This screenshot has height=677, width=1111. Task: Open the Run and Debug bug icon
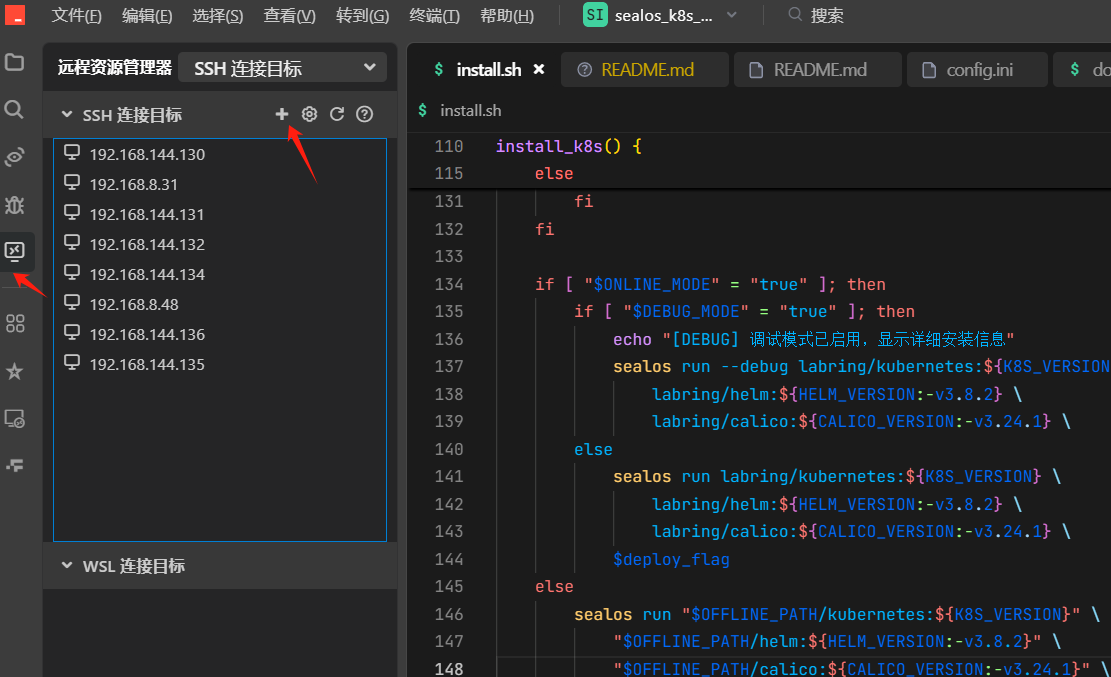15,204
